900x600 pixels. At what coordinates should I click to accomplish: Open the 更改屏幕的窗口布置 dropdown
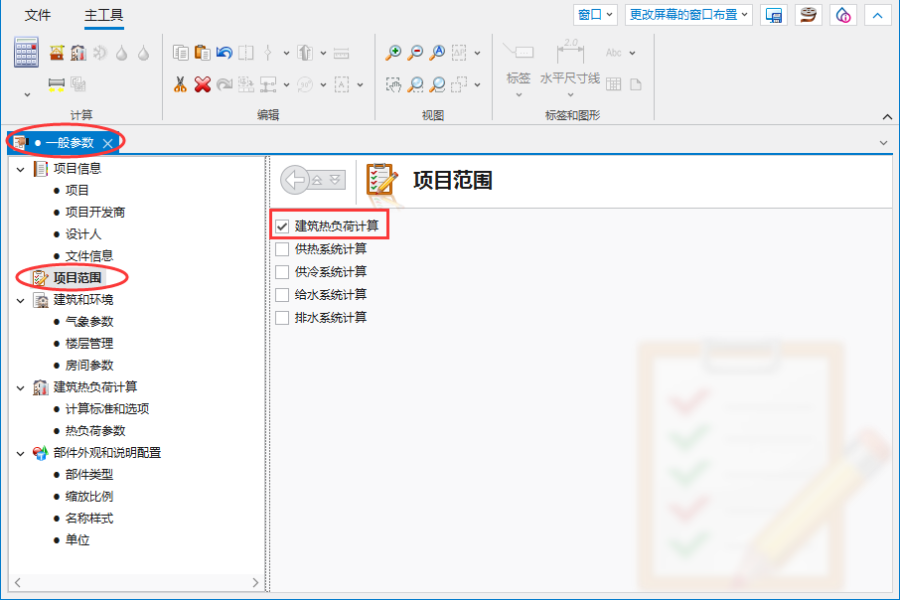pos(689,15)
